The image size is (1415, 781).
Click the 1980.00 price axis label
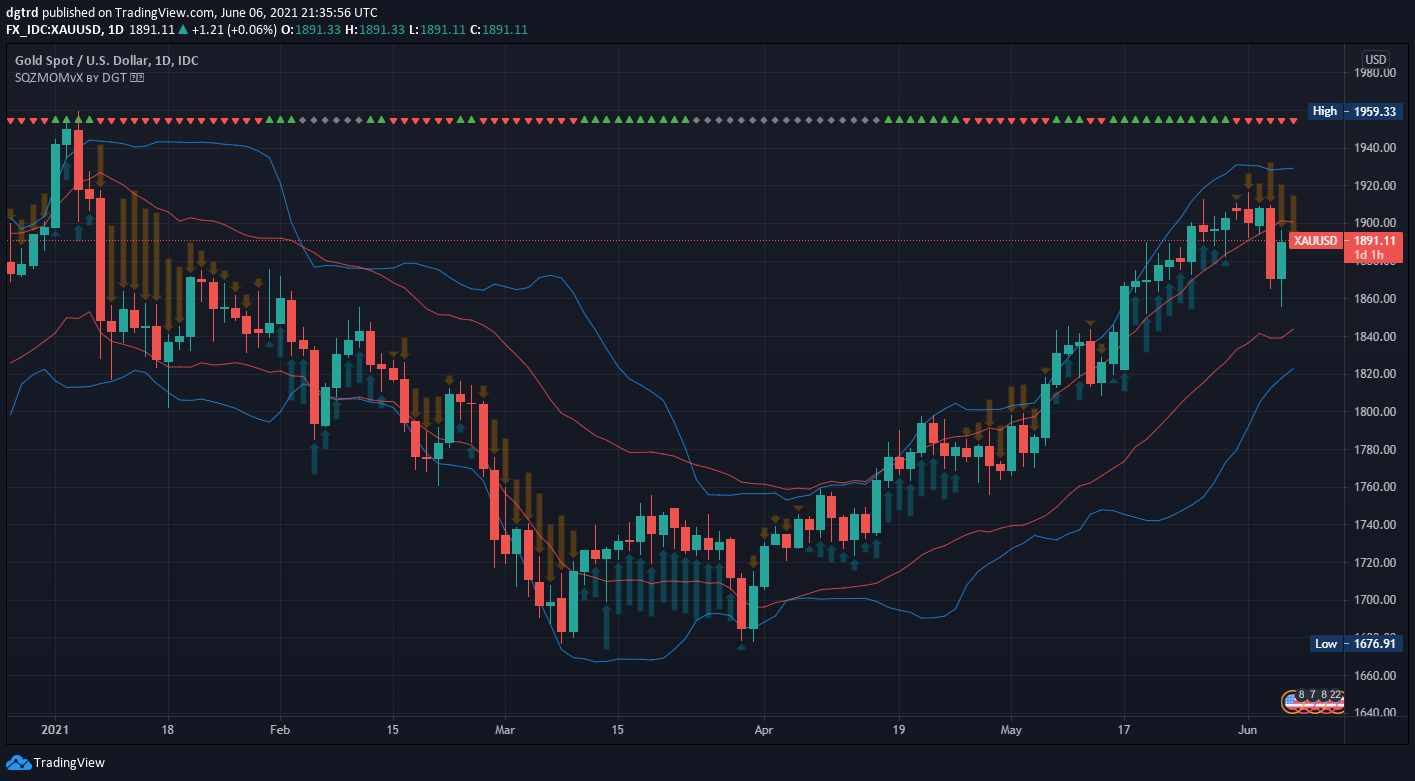coord(1376,73)
